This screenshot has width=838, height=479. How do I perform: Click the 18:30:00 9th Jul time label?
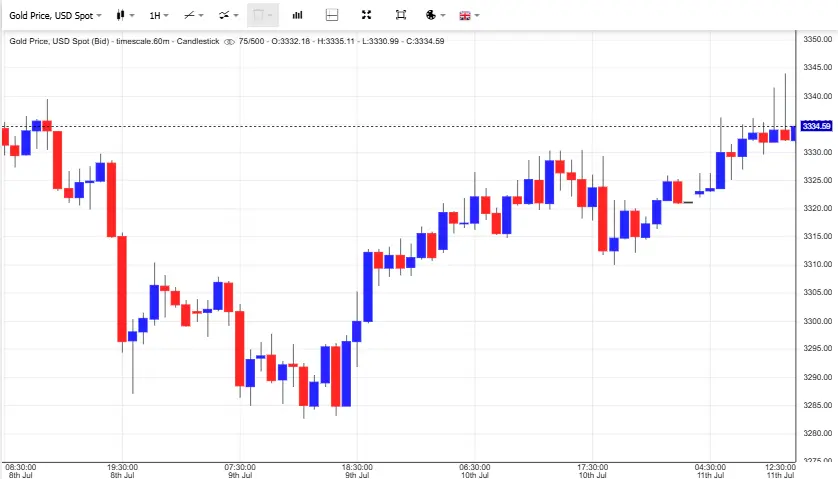pyautogui.click(x=357, y=471)
